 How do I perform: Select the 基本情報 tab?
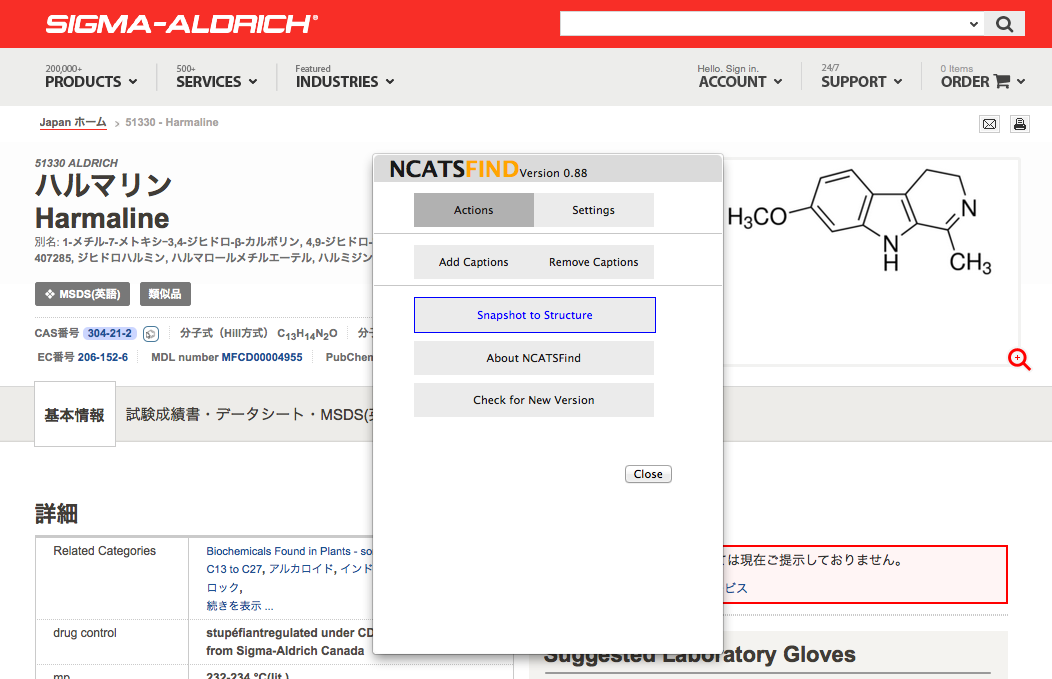74,415
